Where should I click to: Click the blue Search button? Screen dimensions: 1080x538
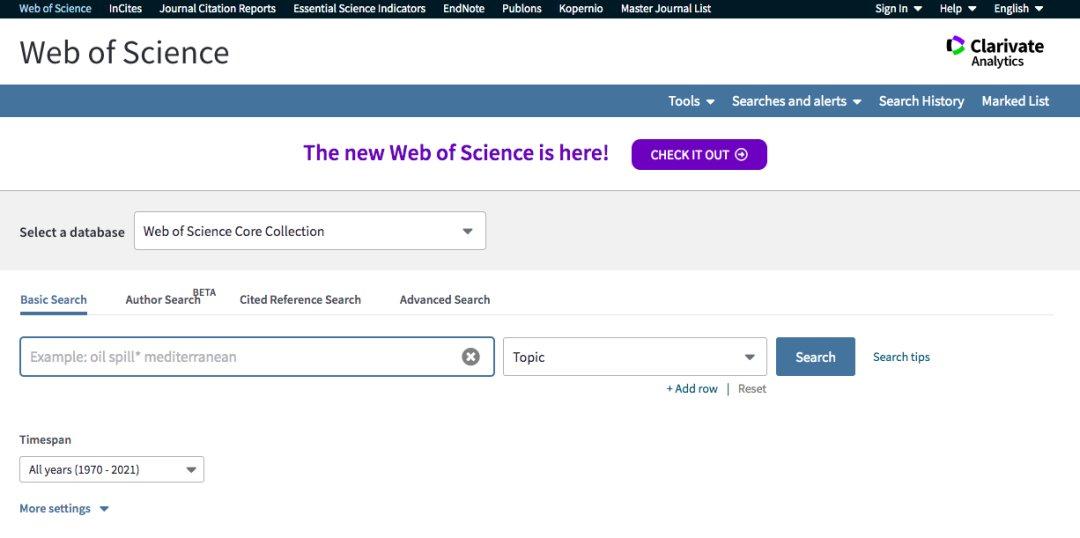coord(816,357)
